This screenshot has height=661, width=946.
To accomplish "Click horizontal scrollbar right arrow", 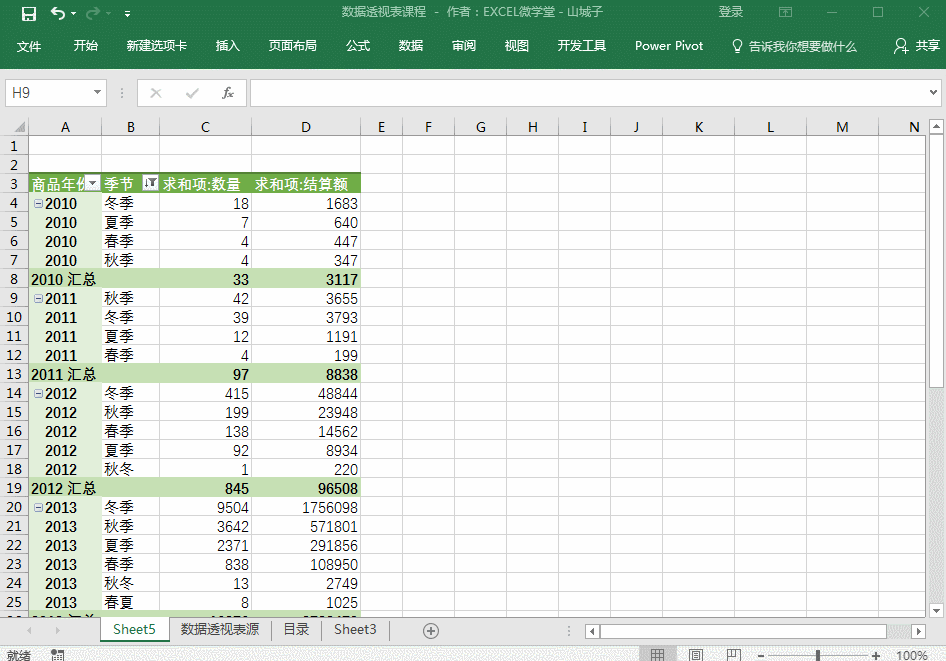I will tap(918, 631).
